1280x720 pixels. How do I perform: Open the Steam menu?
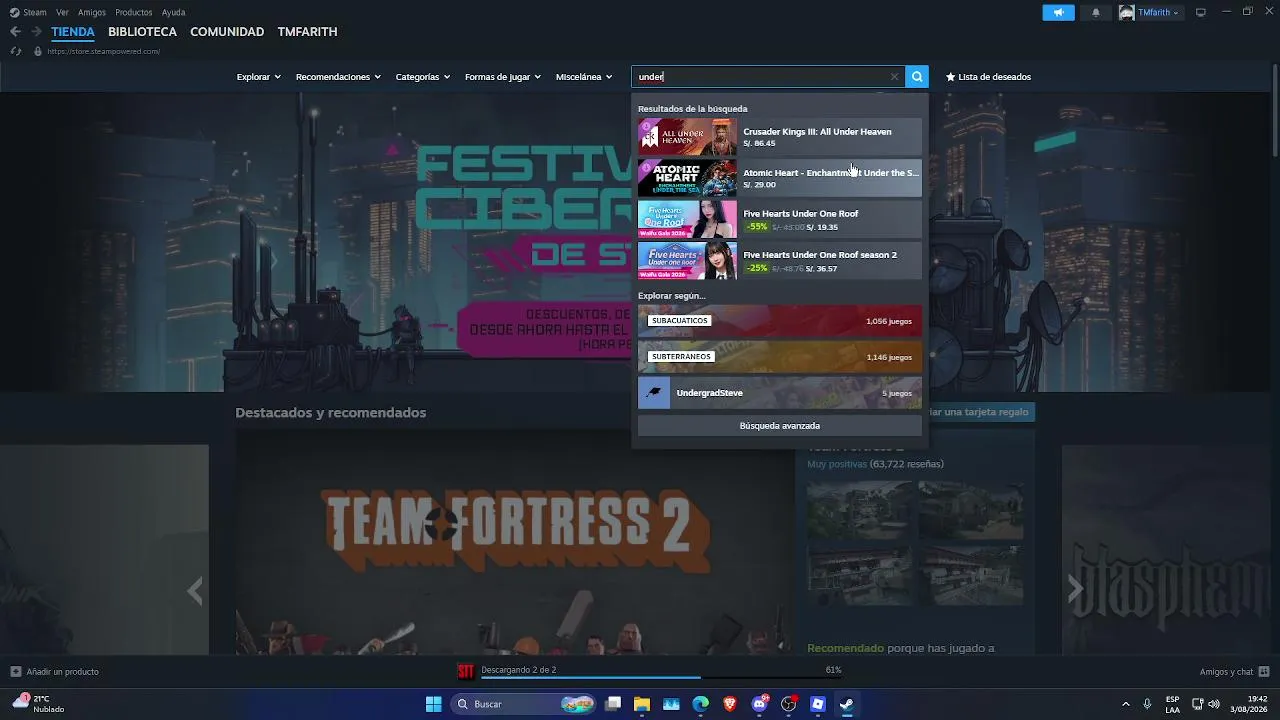(x=35, y=13)
